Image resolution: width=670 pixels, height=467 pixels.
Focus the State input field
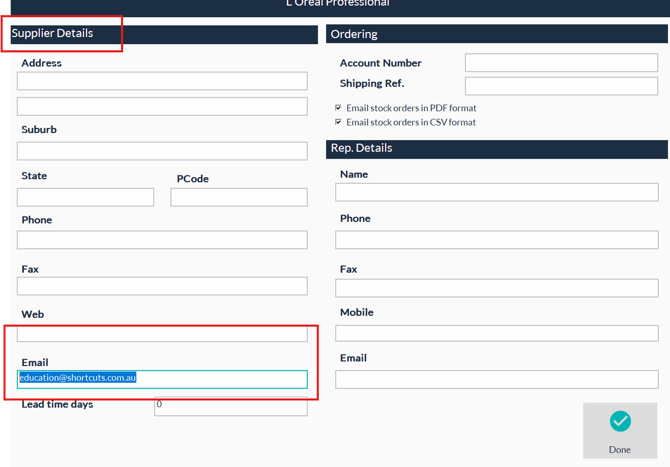[x=86, y=197]
